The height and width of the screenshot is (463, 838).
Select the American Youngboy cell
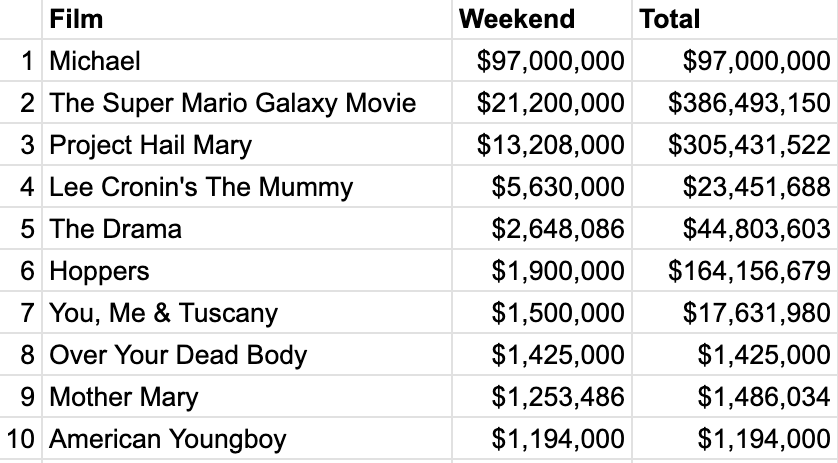[247, 439]
